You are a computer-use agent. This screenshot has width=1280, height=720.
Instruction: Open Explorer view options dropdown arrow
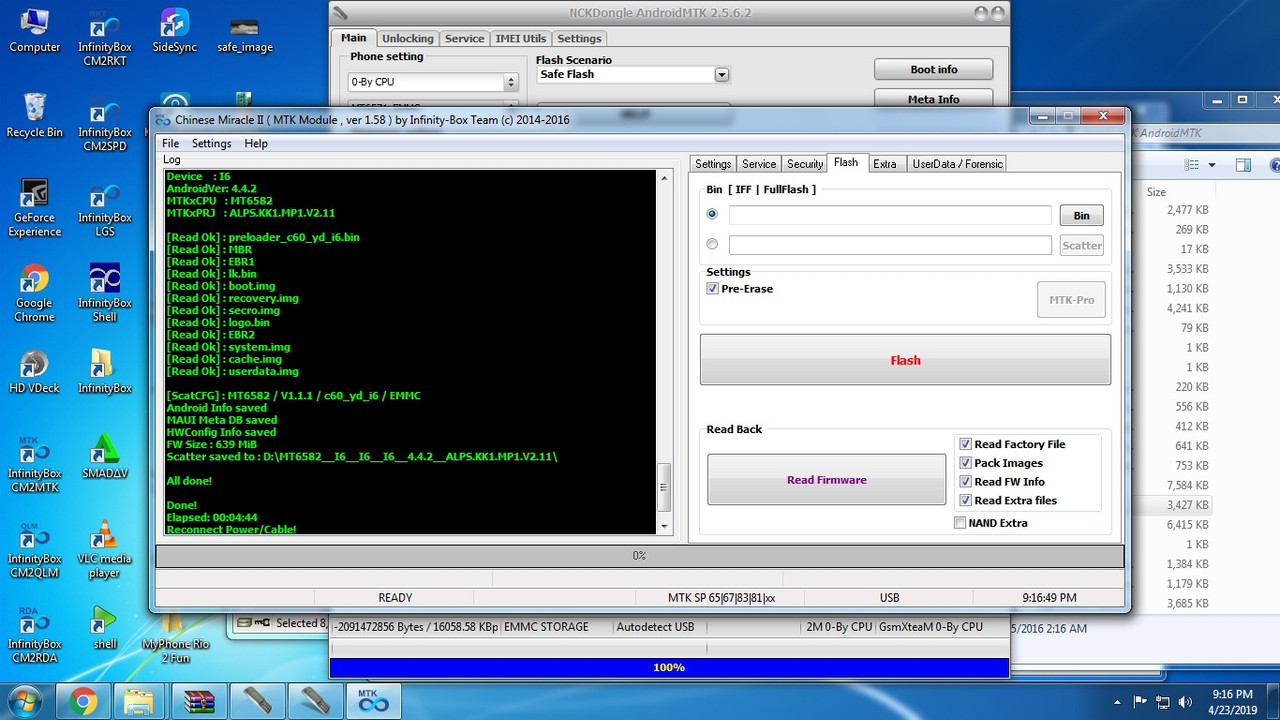pos(1212,165)
